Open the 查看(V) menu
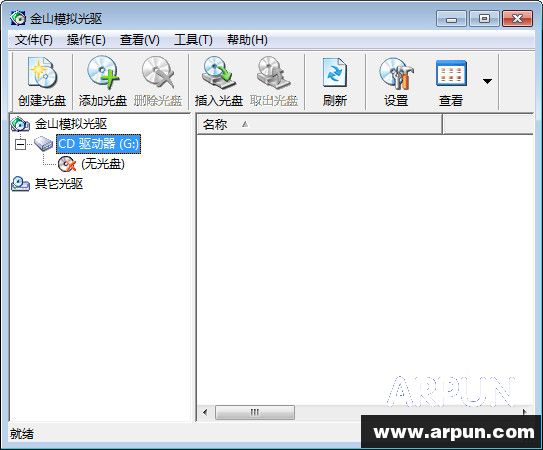The image size is (543, 450). pyautogui.click(x=140, y=40)
